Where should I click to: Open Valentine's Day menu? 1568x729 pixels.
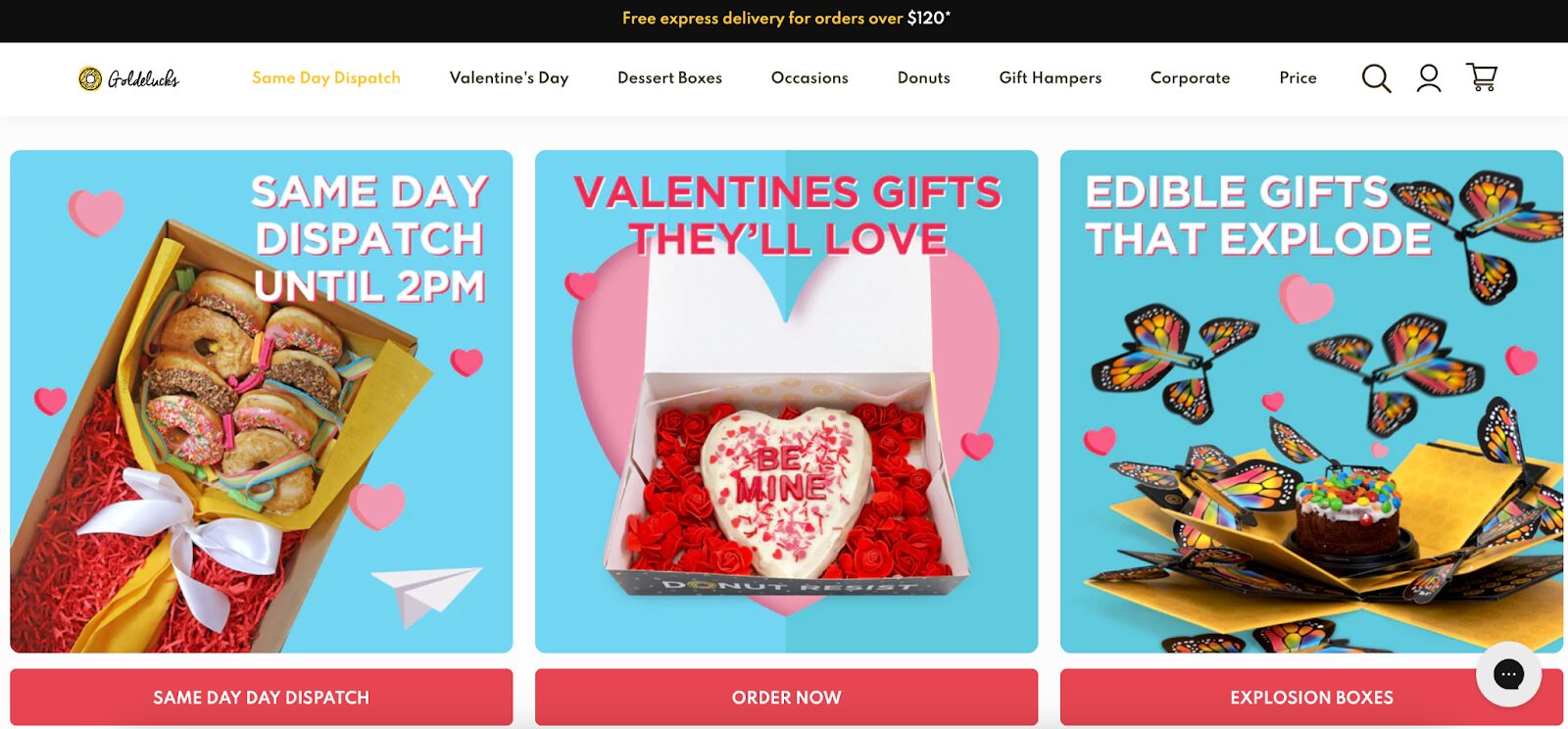click(509, 77)
